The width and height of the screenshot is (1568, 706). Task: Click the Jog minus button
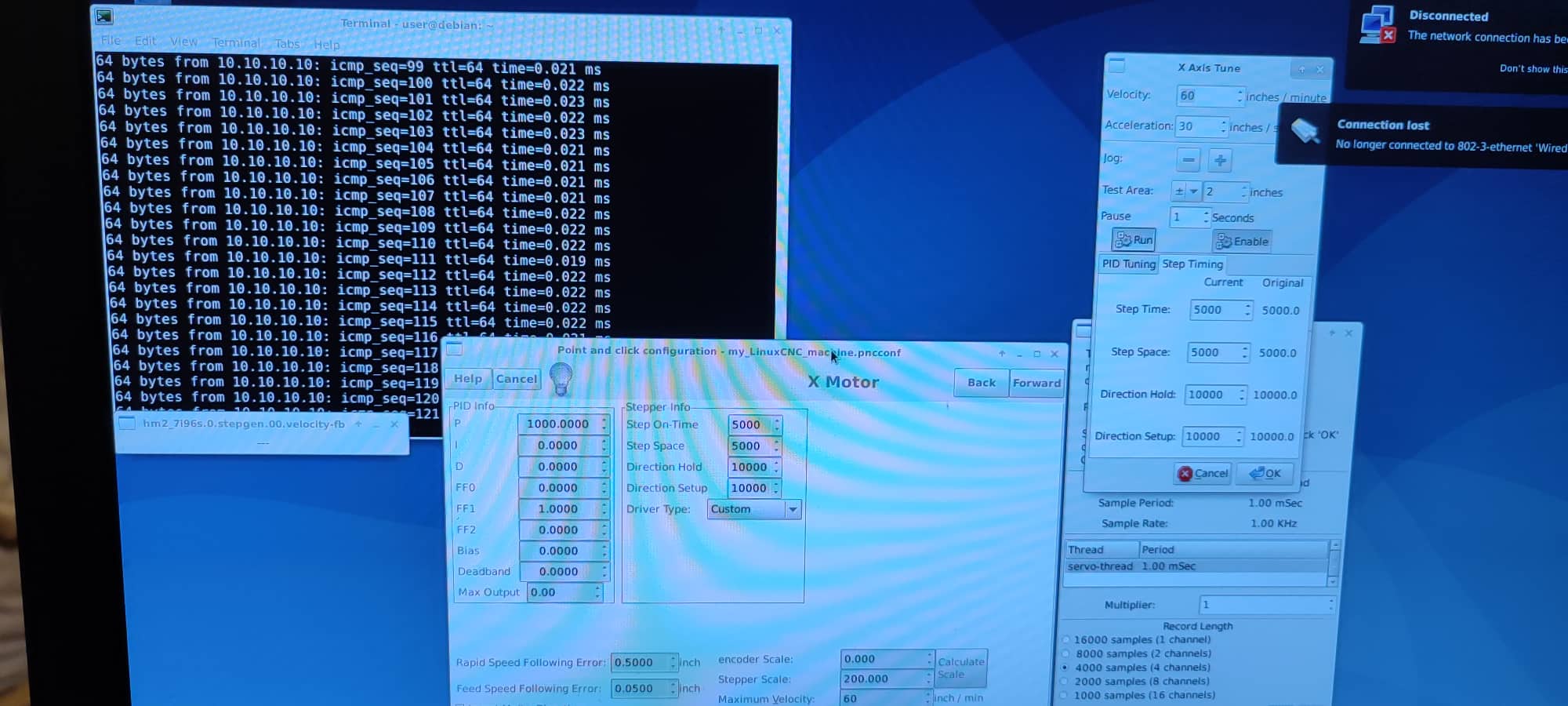coord(1188,160)
